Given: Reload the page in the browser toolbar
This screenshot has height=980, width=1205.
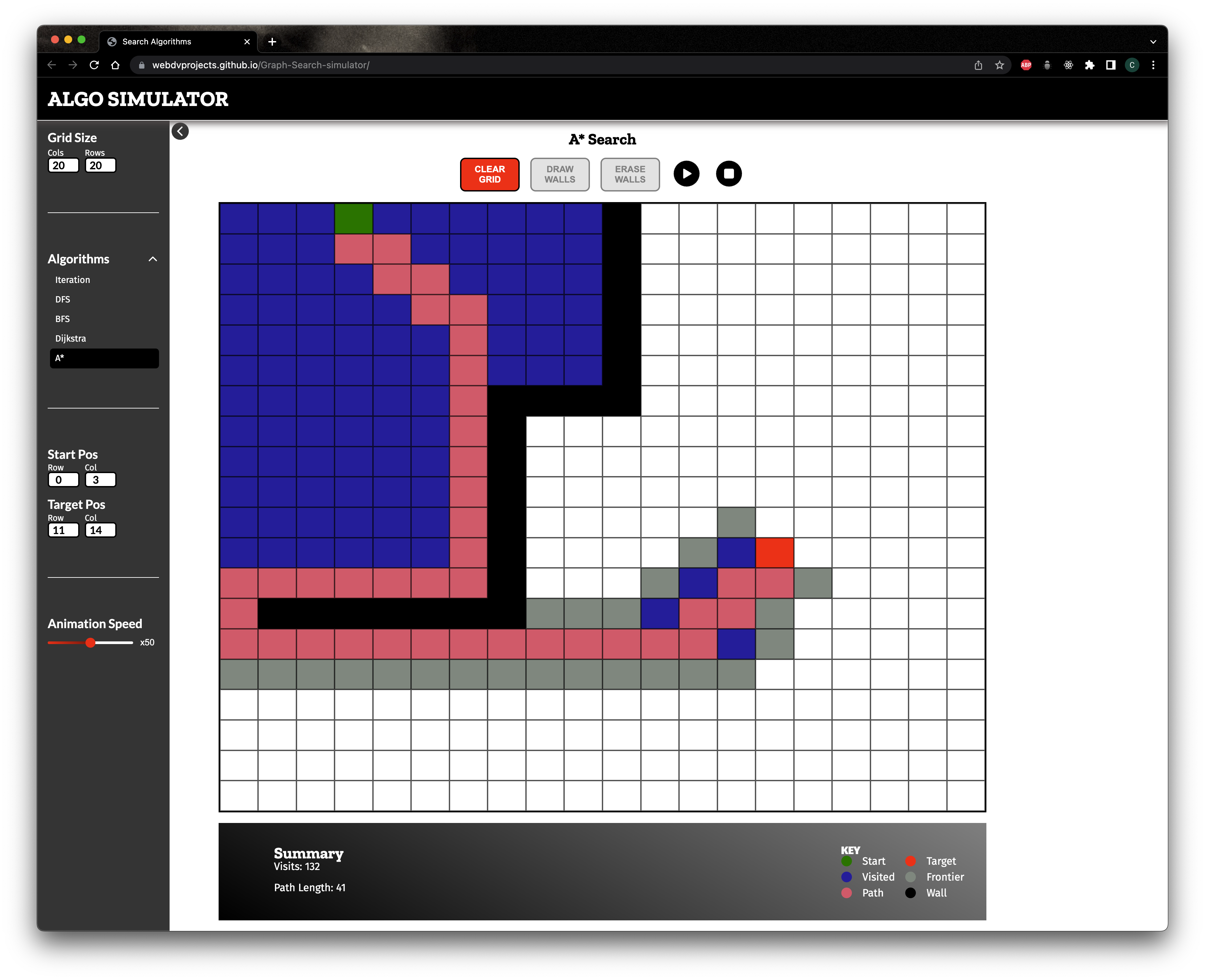Looking at the screenshot, I should [x=94, y=65].
